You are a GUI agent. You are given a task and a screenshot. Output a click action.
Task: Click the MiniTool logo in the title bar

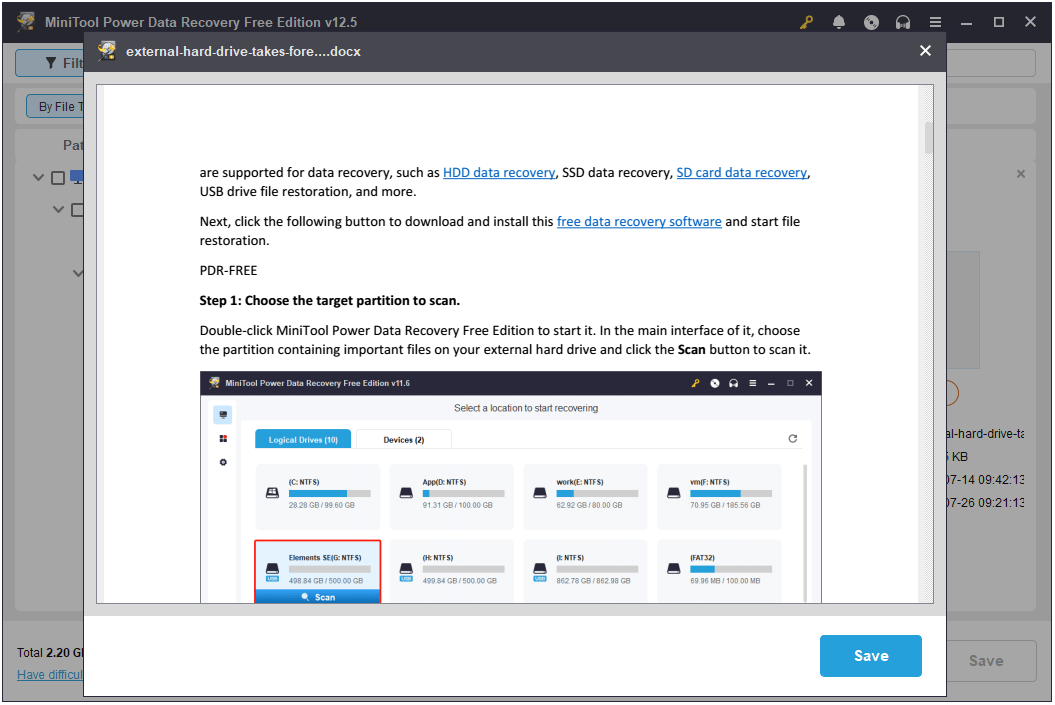tap(25, 21)
